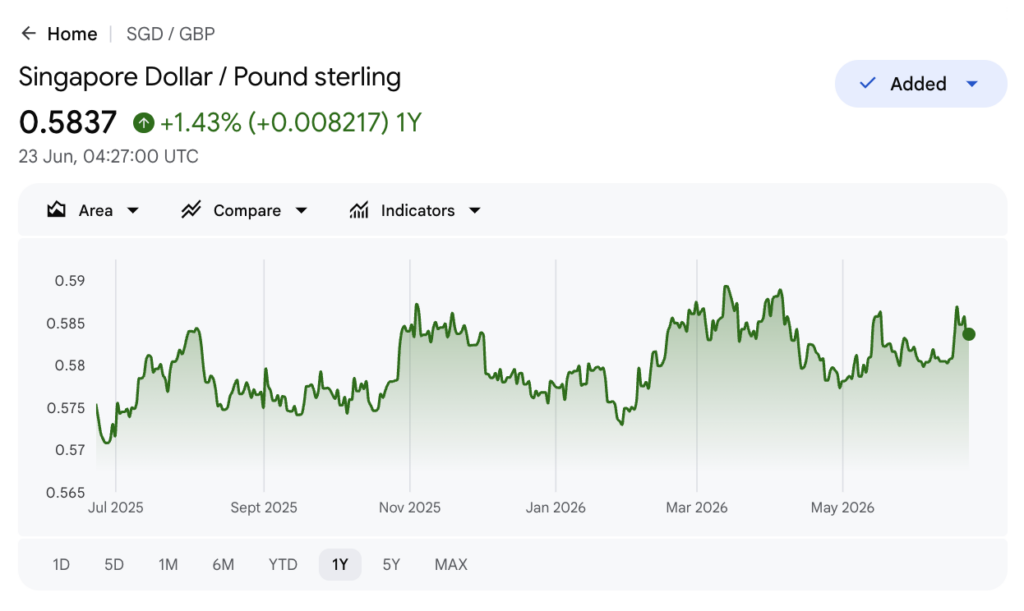Click the Nov 2025 axis label
1024x611 pixels.
(x=409, y=508)
